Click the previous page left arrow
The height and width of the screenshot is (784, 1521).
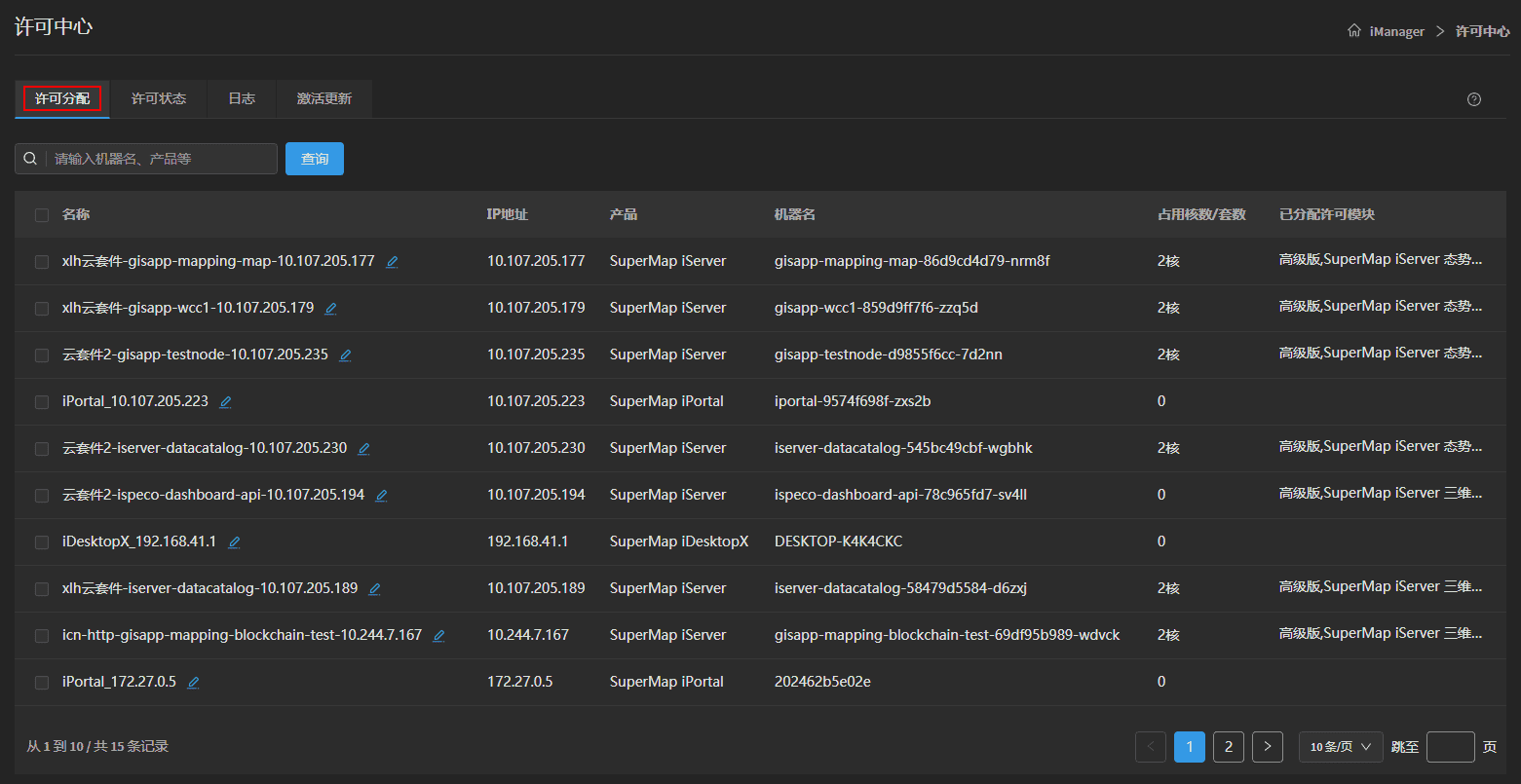tap(1150, 747)
